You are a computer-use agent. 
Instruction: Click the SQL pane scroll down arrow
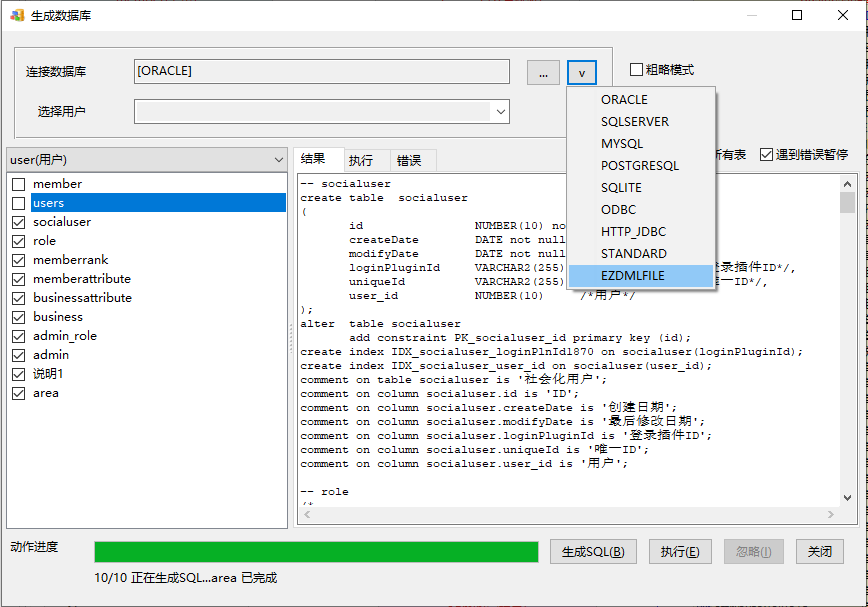click(x=847, y=498)
